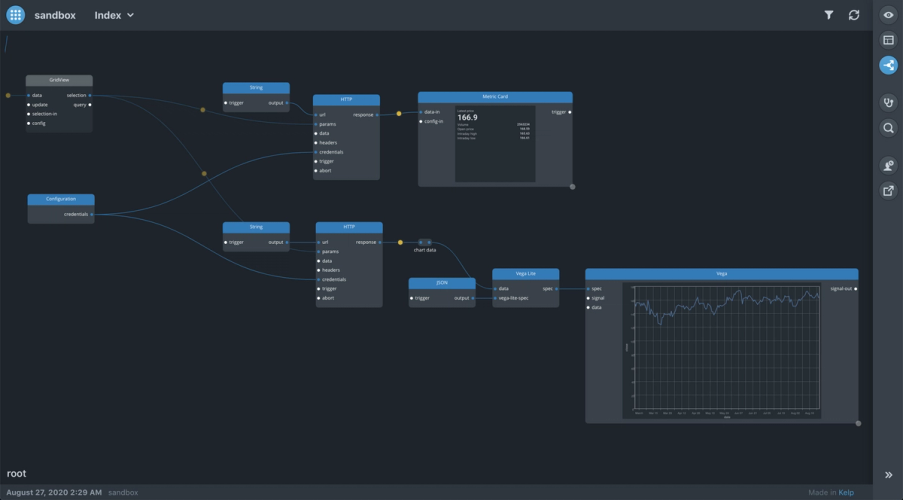Image resolution: width=903 pixels, height=500 pixels.
Task: Click the credentials port on Configuration node
Action: pyautogui.click(x=92, y=214)
